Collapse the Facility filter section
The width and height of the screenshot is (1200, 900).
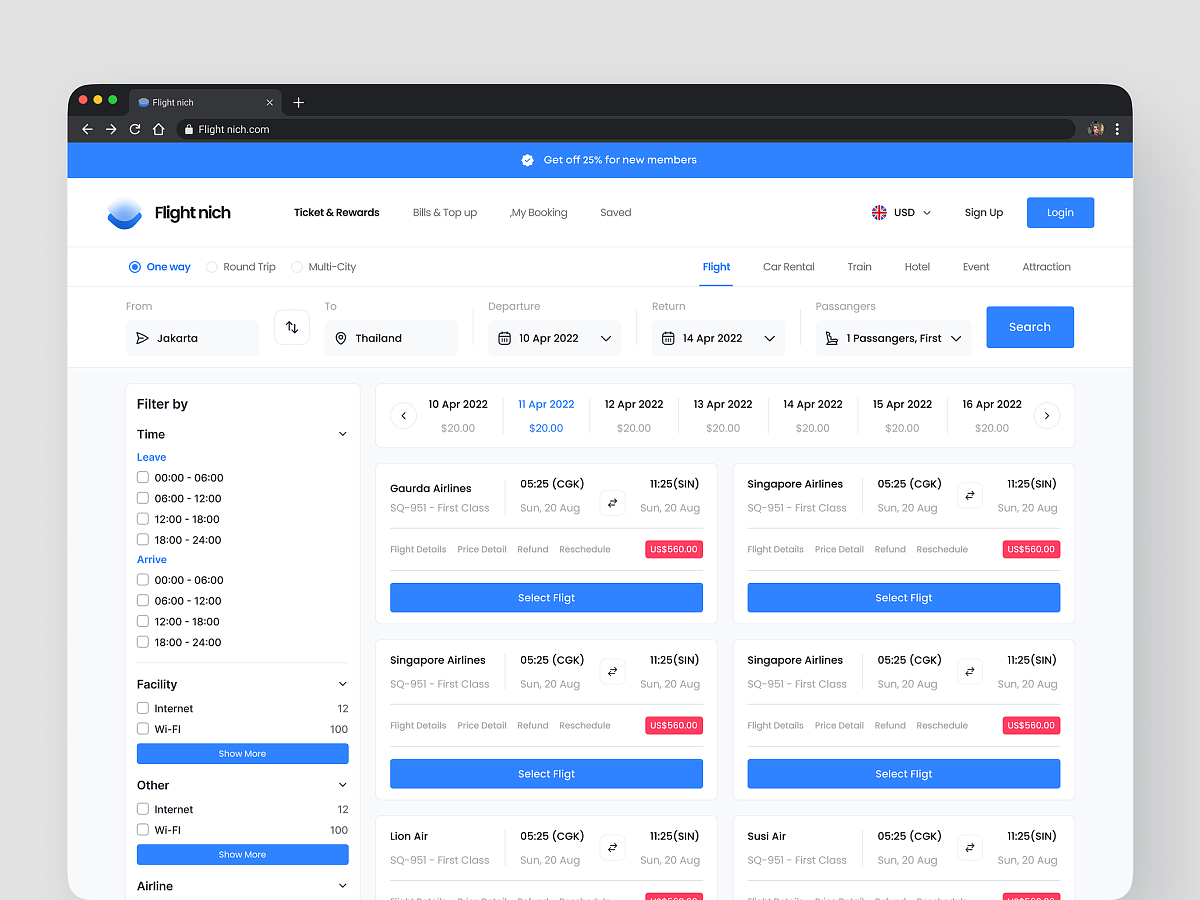click(342, 684)
